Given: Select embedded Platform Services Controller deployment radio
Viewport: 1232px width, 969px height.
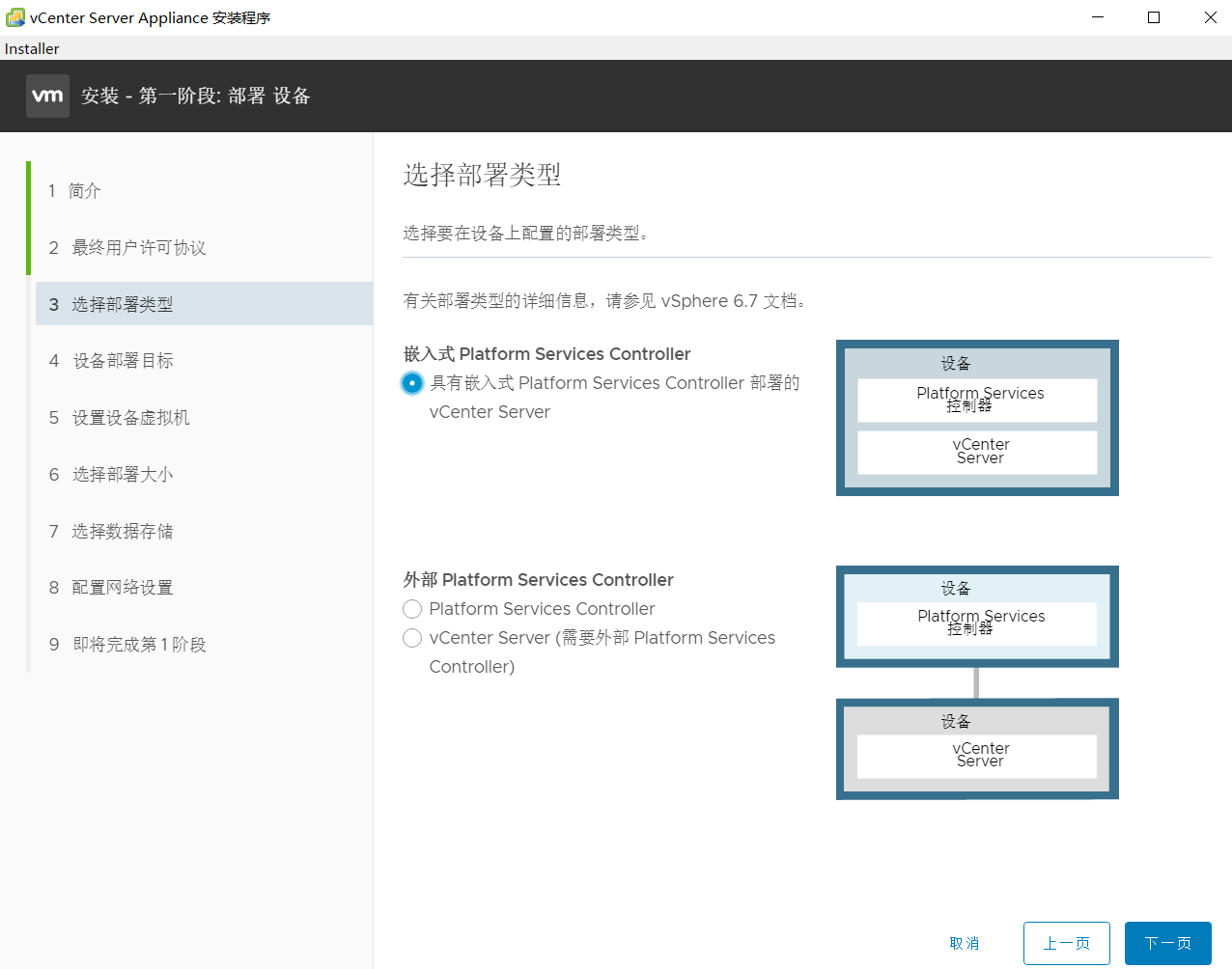Looking at the screenshot, I should pos(412,383).
